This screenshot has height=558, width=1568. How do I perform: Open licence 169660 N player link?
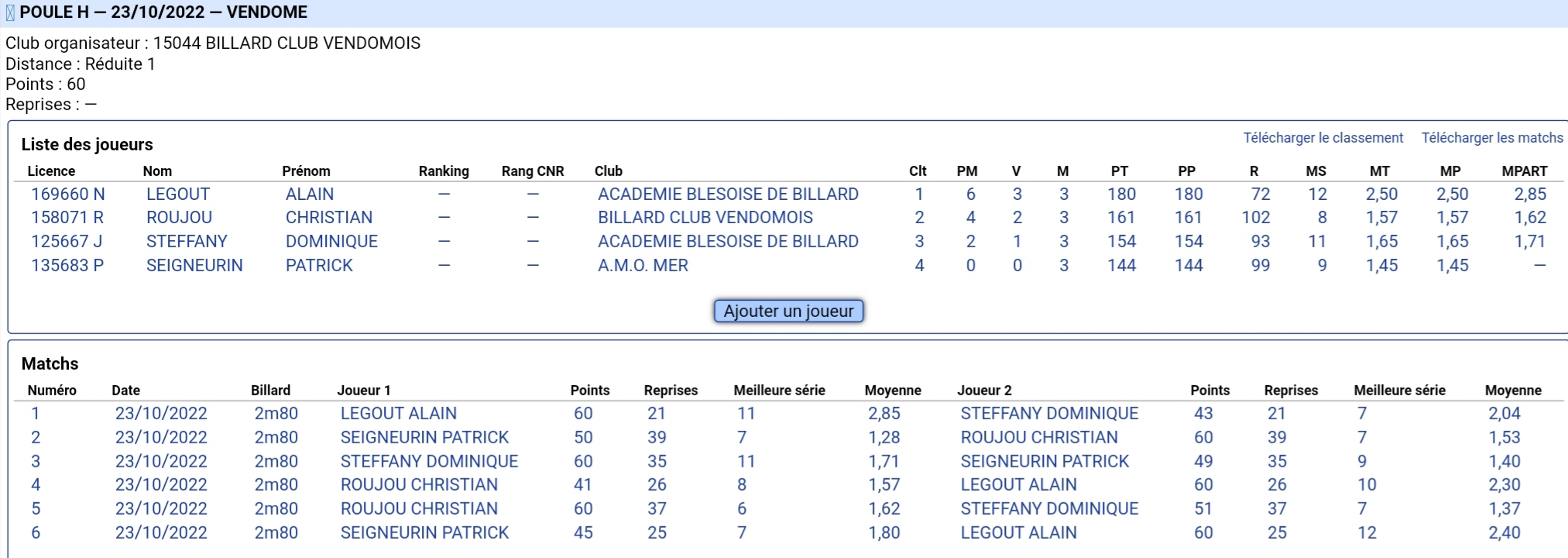click(68, 194)
